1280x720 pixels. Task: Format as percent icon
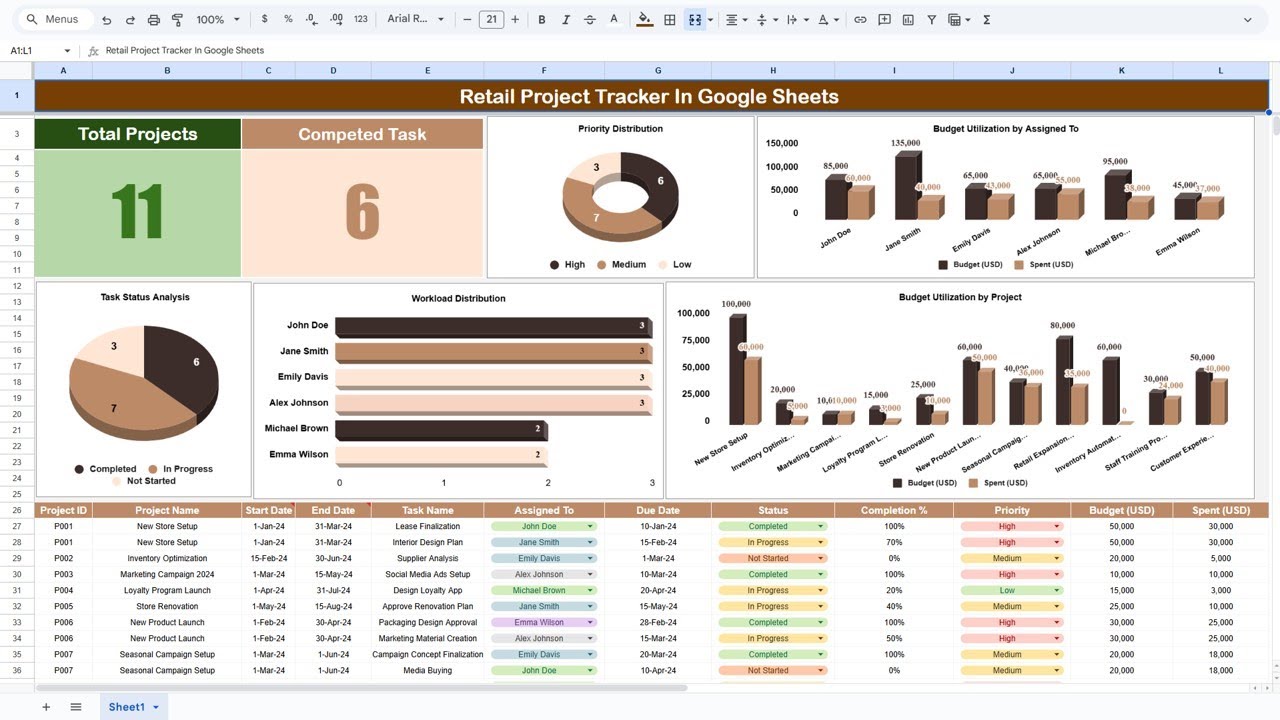(x=288, y=19)
